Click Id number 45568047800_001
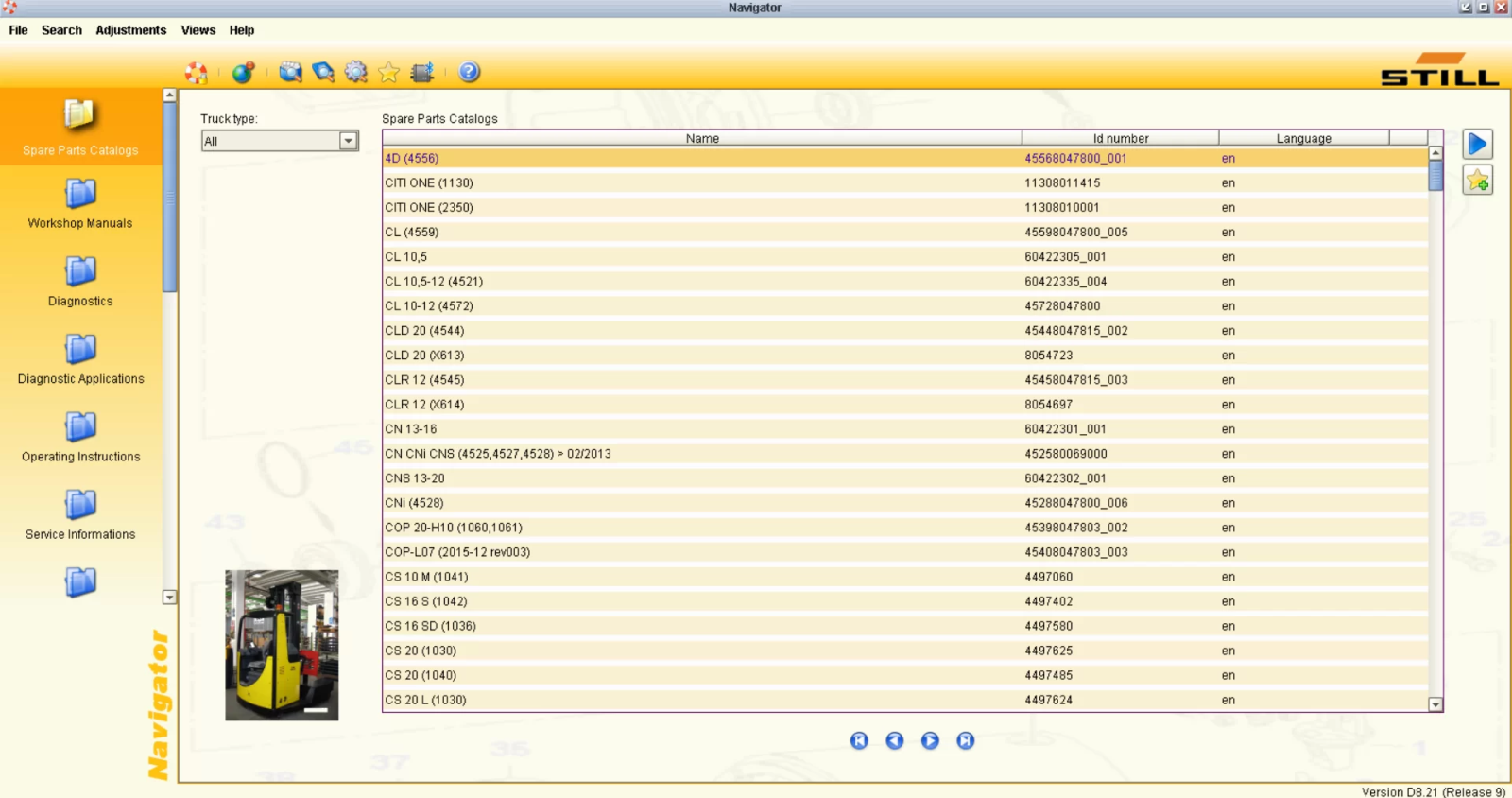Screen dimensions: 1512x798 tap(1075, 159)
